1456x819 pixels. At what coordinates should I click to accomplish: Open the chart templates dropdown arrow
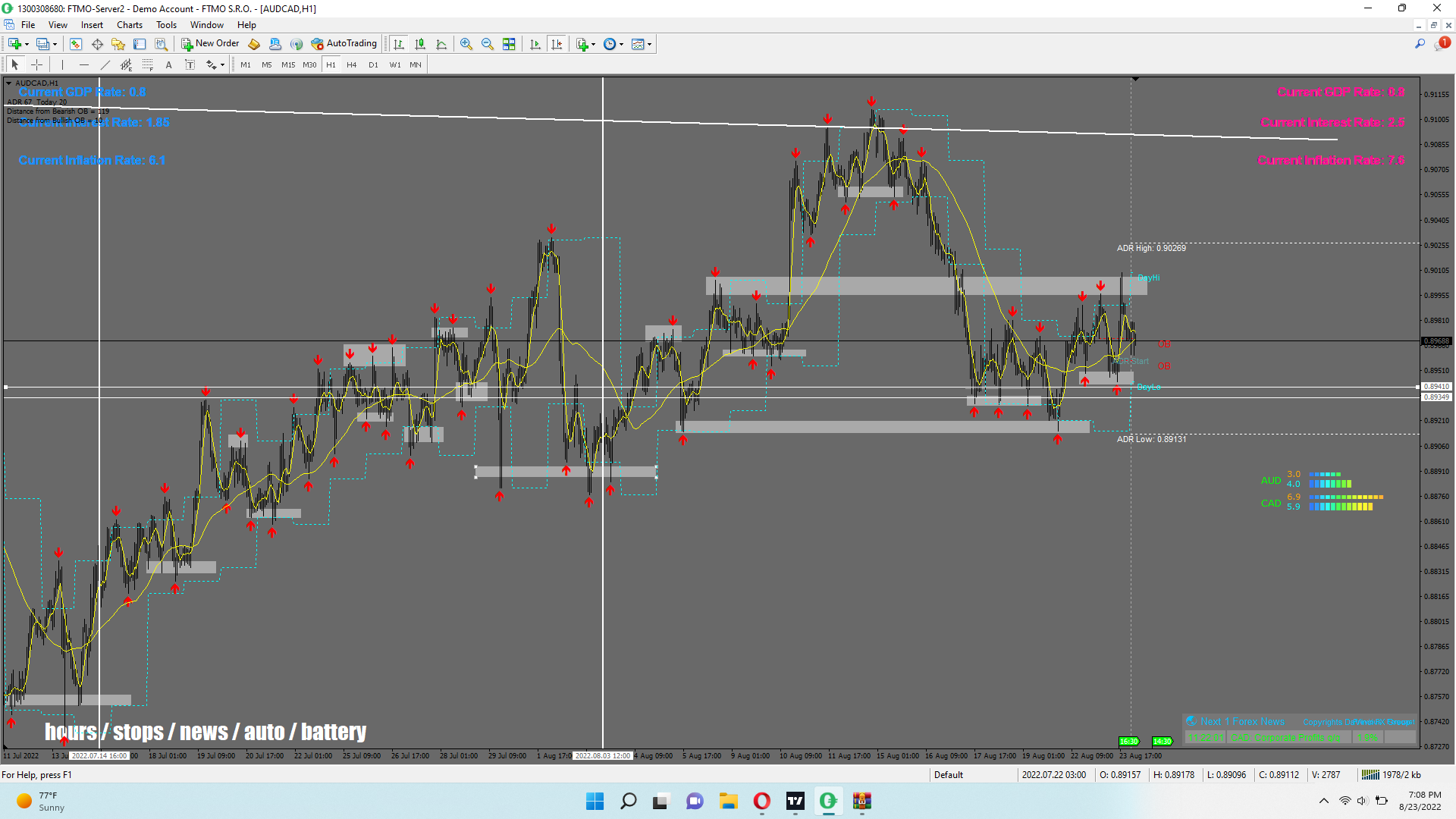[649, 44]
